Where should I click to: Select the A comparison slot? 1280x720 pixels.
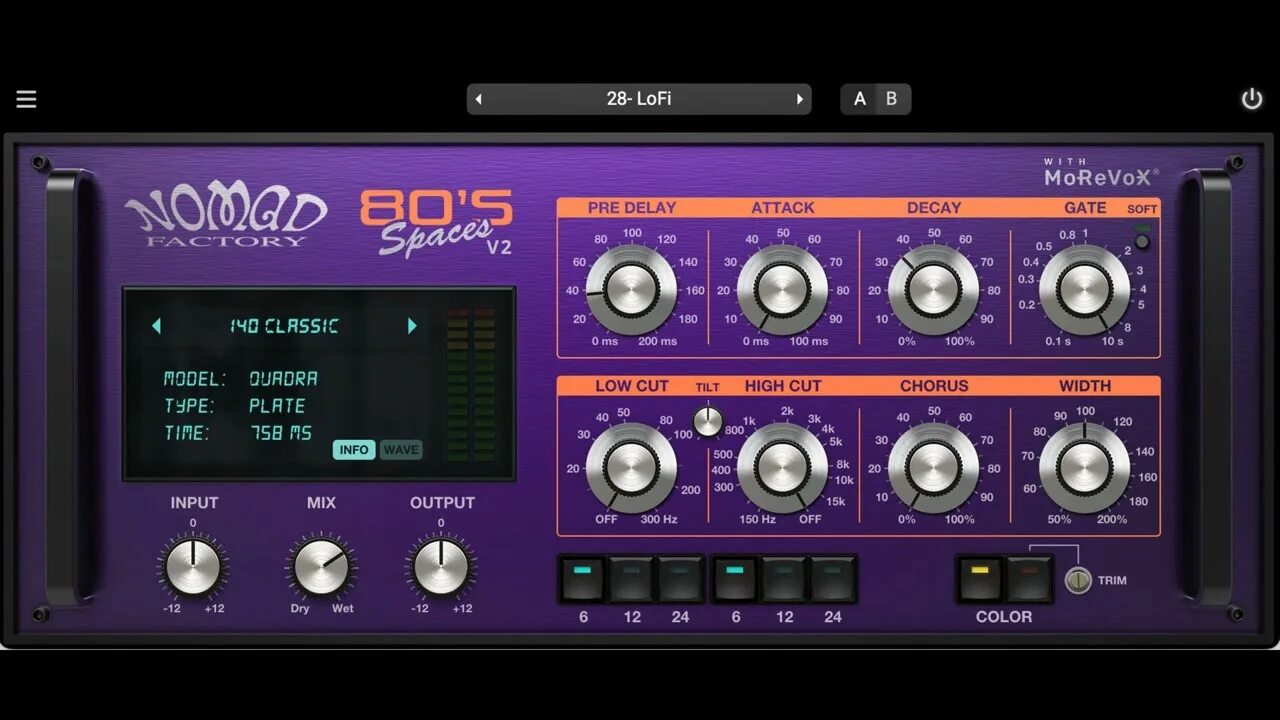tap(859, 99)
